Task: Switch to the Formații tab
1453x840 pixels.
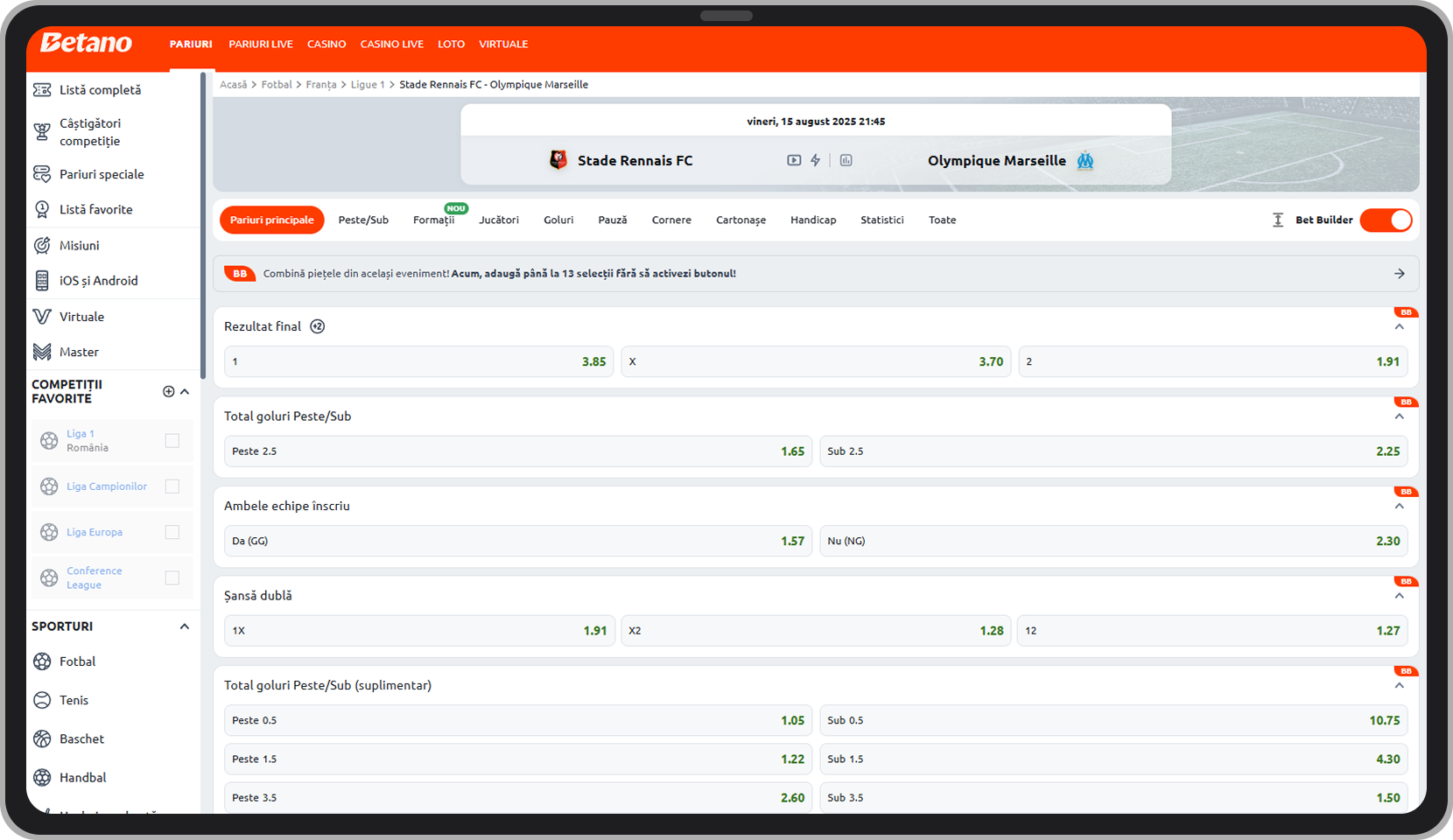Action: [x=434, y=220]
